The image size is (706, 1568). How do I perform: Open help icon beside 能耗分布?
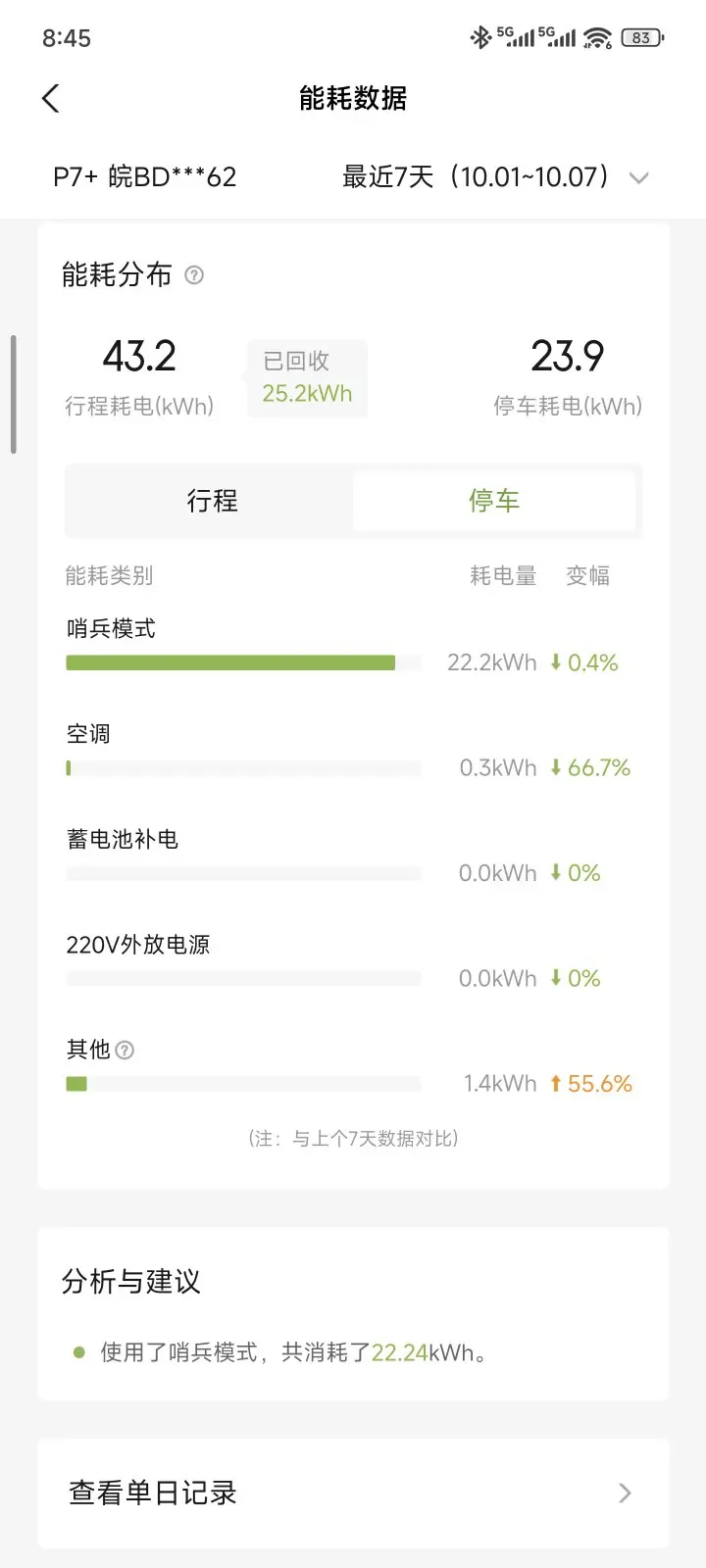click(x=194, y=275)
